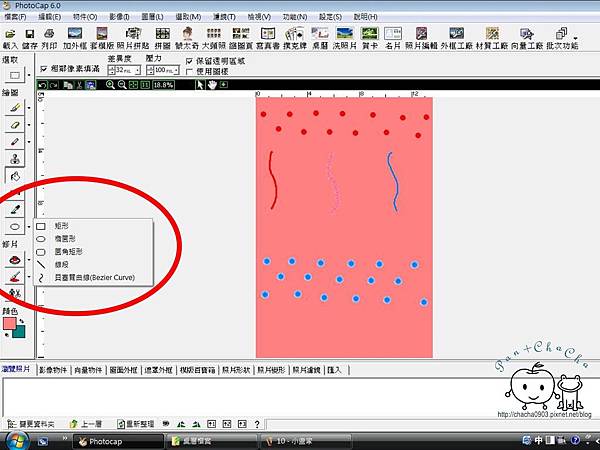
Task: Open the 批次功能 (Batch) tool
Action: [562, 38]
